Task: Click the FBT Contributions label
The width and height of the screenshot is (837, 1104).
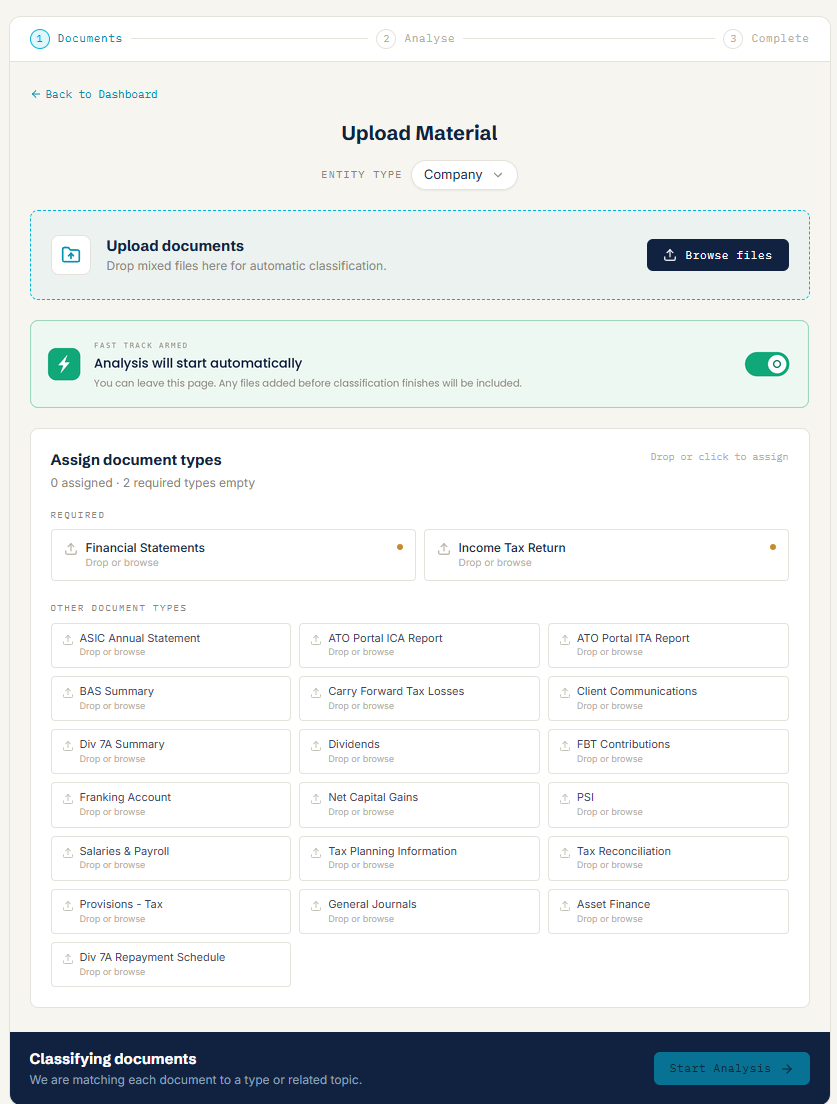Action: pyautogui.click(x=623, y=744)
